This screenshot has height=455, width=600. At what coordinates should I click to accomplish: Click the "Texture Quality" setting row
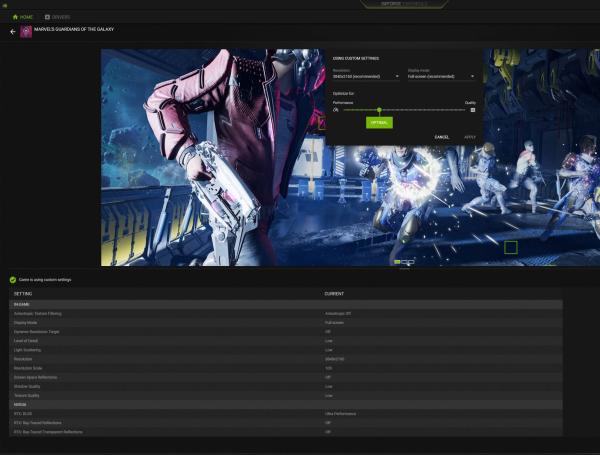[x=286, y=396]
